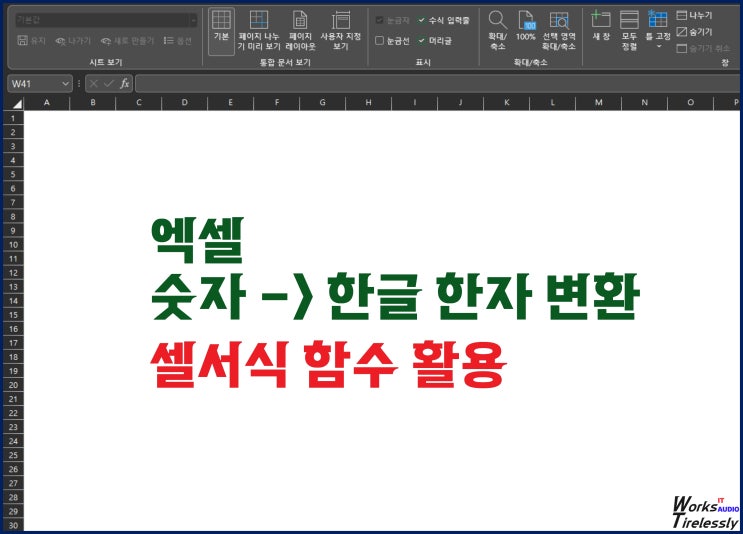Expand the W41 name box dropdown
743x534 pixels.
click(x=65, y=84)
